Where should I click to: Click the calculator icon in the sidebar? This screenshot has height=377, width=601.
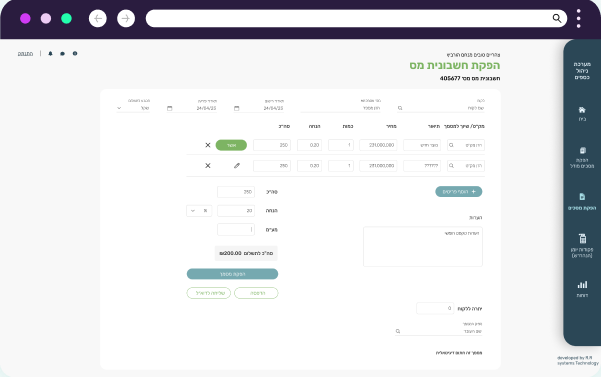click(x=582, y=238)
